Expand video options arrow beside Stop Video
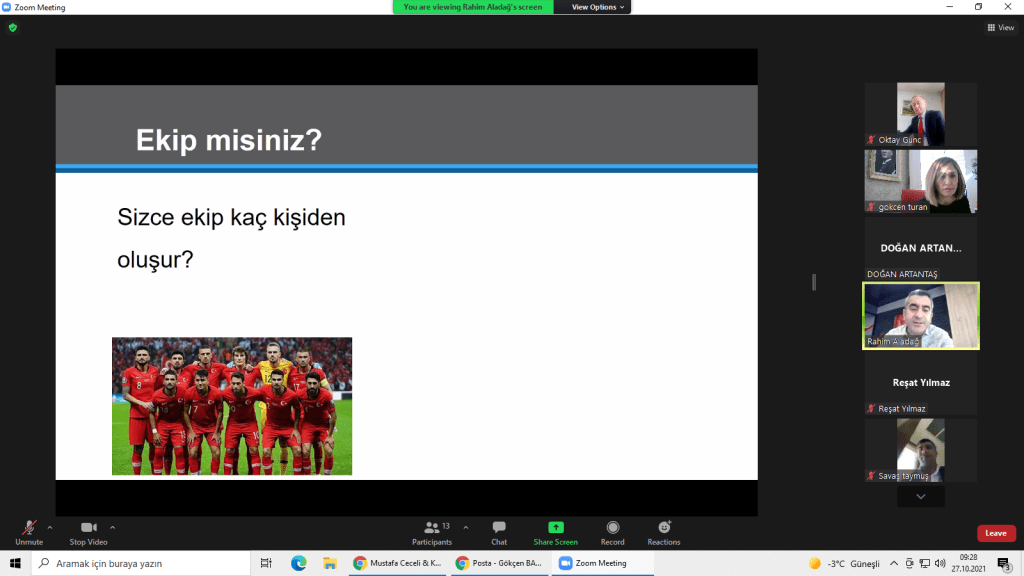This screenshot has width=1024, height=576. 112,527
